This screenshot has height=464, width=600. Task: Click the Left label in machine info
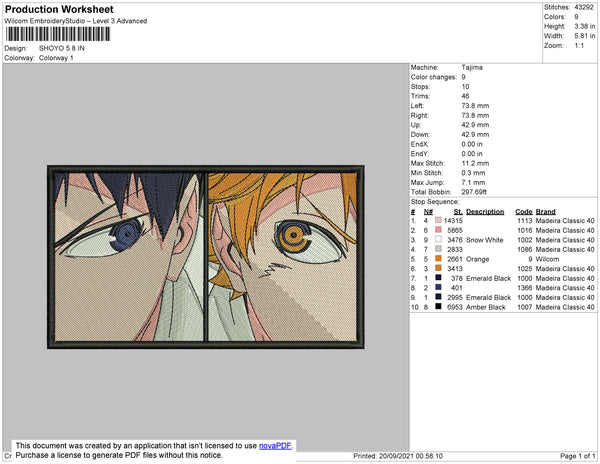[417, 106]
